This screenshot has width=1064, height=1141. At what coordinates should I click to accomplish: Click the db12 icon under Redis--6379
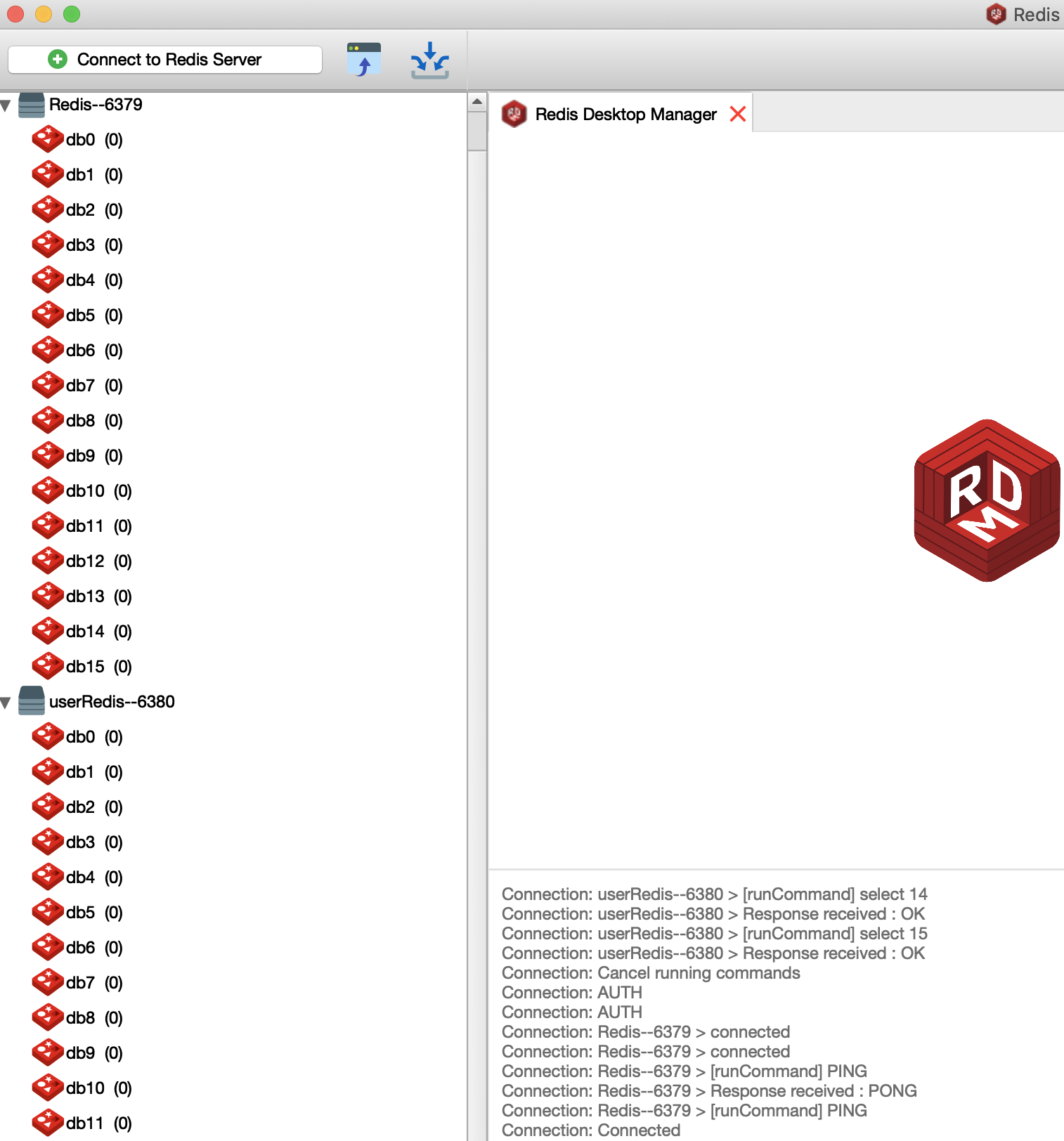[48, 561]
